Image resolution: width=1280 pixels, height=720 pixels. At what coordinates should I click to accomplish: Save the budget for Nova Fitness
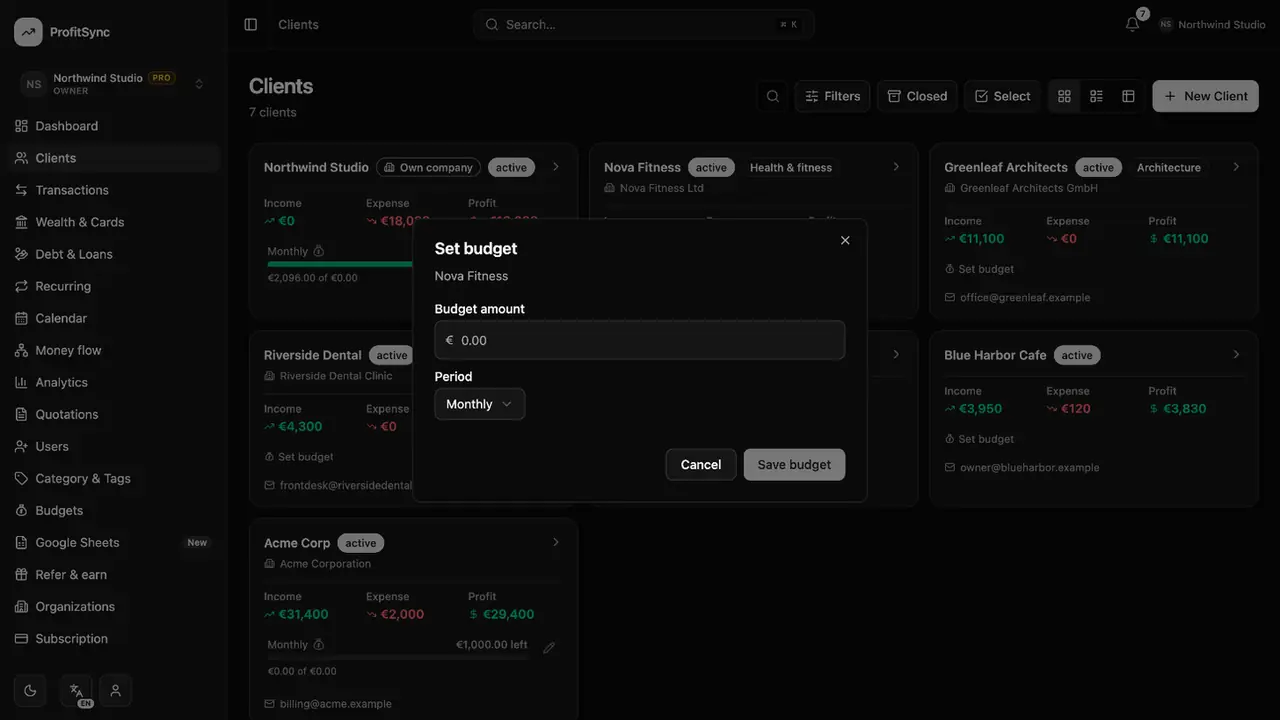[x=794, y=464]
